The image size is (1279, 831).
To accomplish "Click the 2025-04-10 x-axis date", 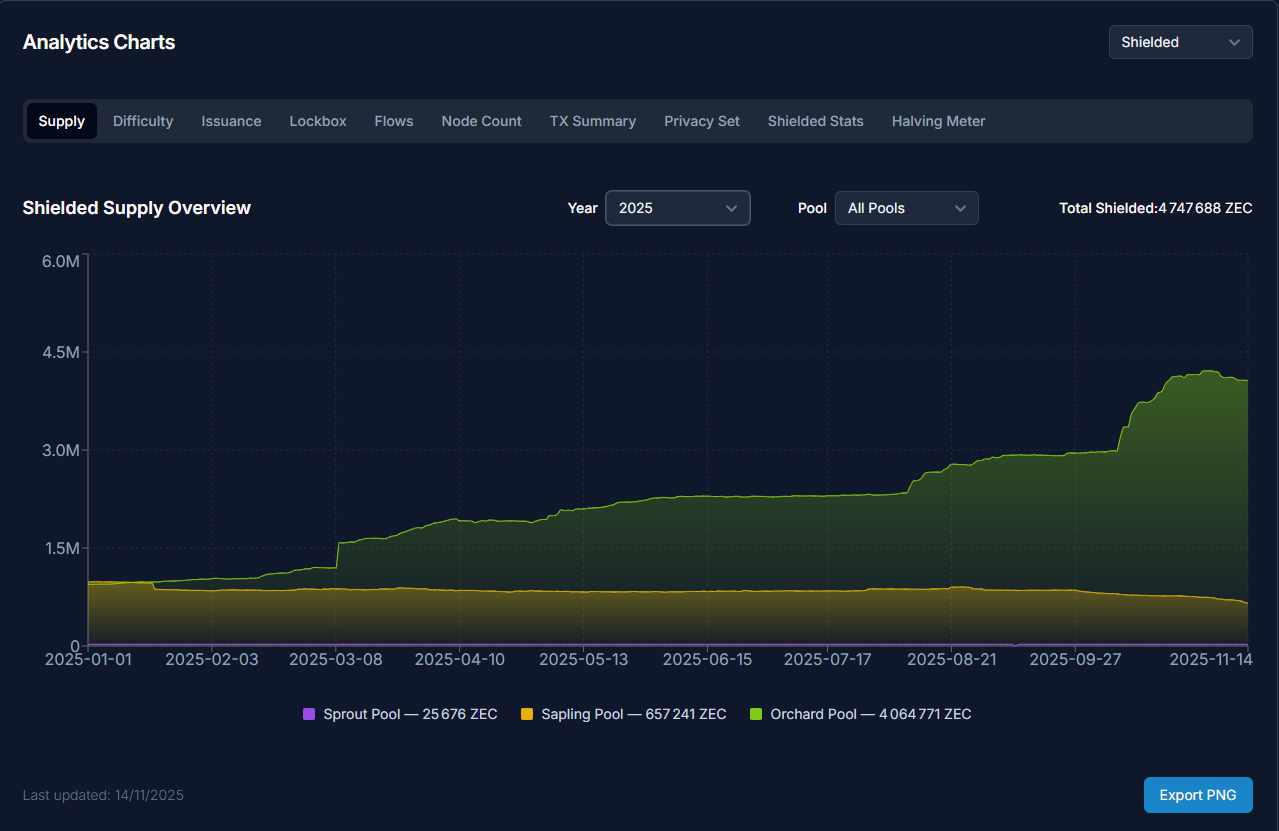I will click(460, 659).
